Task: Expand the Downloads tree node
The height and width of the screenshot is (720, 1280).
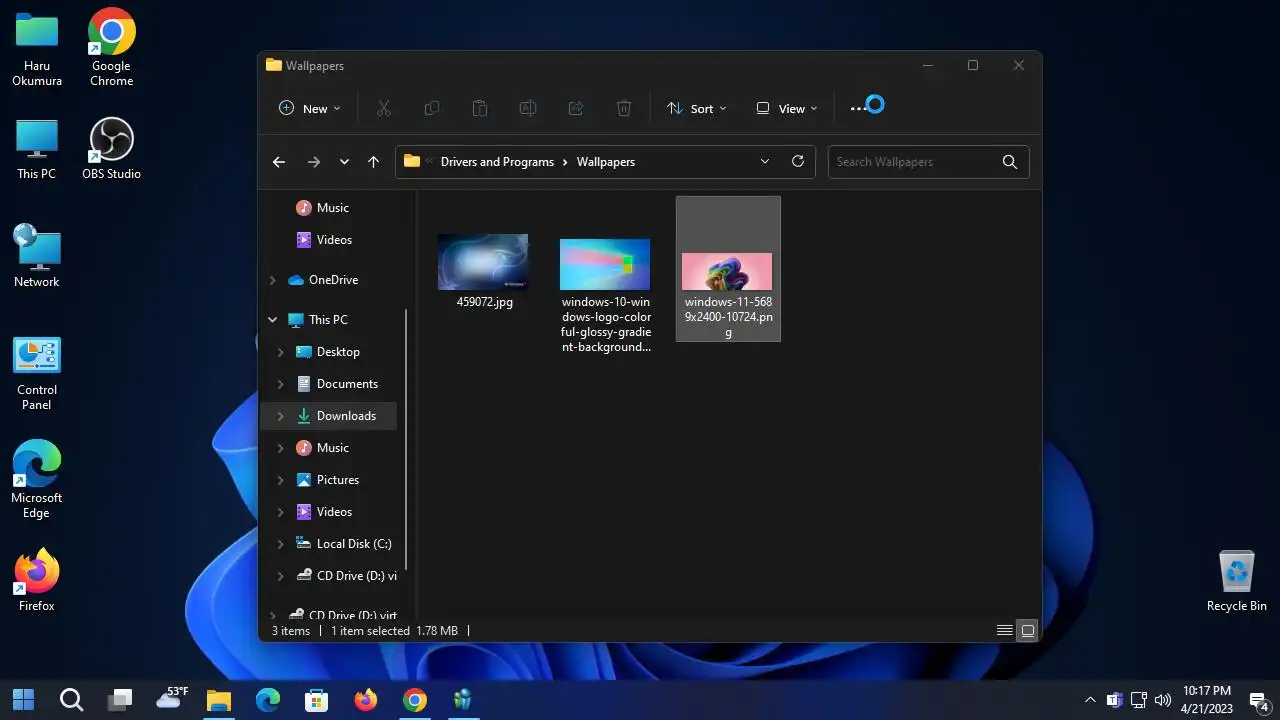Action: point(280,416)
